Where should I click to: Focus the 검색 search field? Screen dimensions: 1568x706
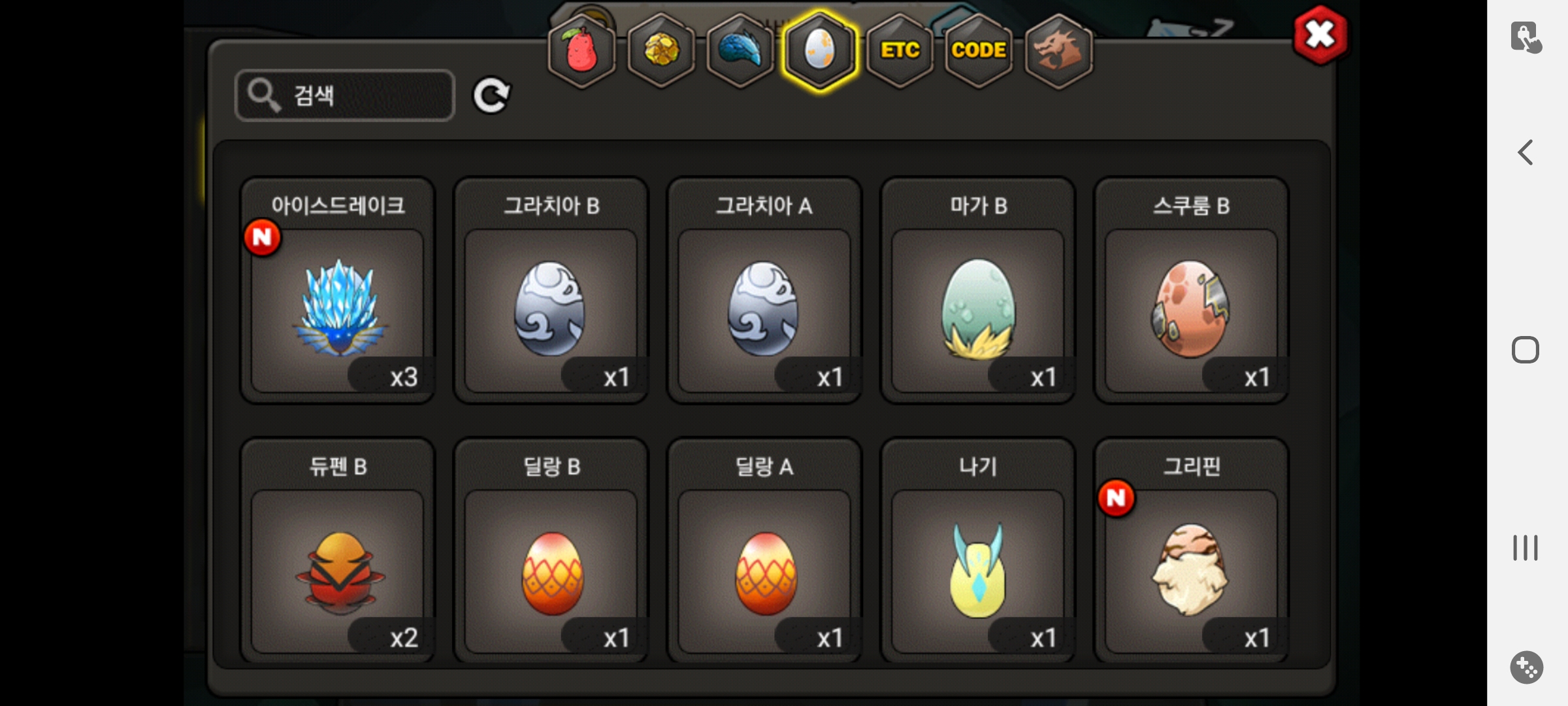pos(345,95)
